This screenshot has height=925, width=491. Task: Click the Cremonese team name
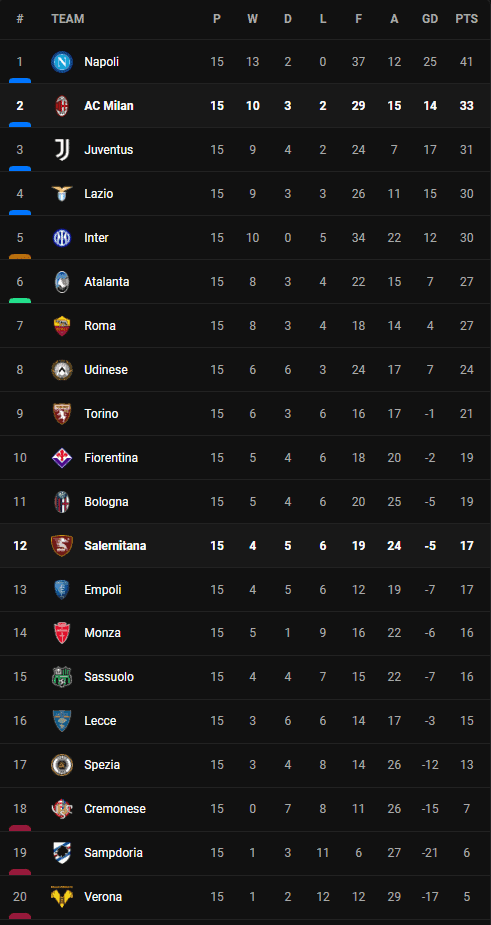point(115,809)
